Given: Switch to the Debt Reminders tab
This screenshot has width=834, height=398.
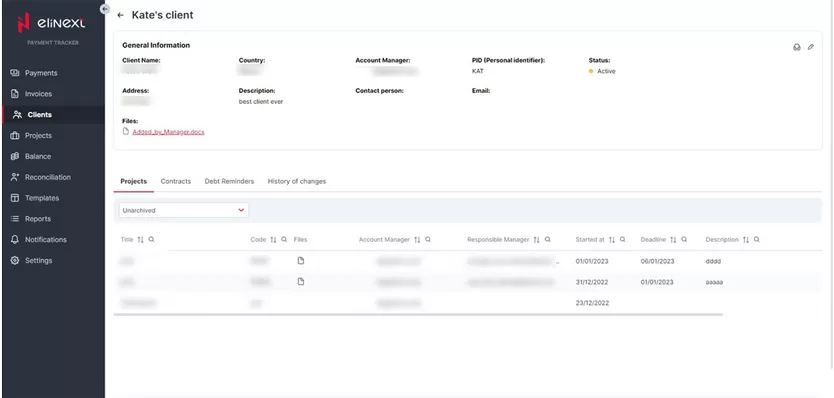Looking at the screenshot, I should [229, 181].
